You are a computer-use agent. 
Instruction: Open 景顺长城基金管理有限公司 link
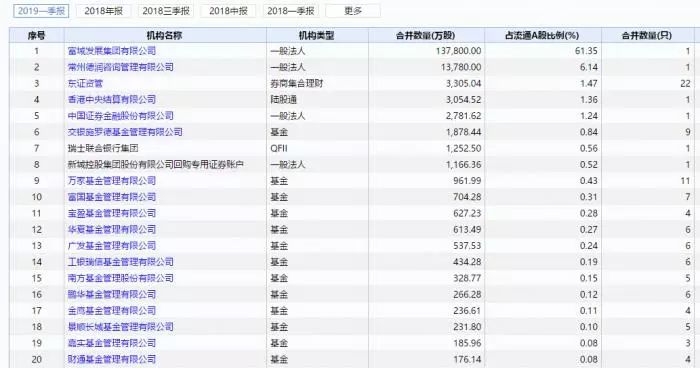[121, 327]
